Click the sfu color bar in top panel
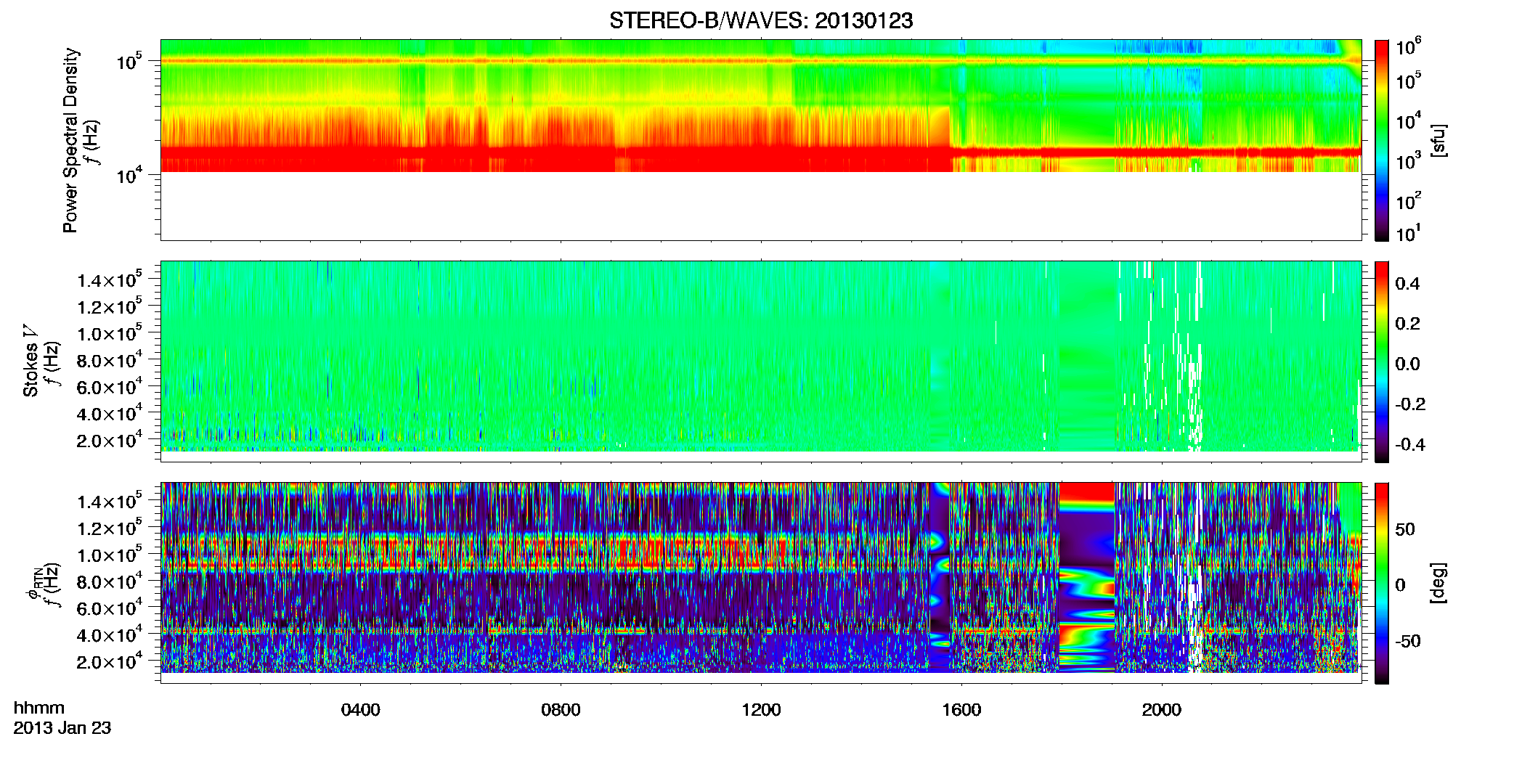The height and width of the screenshot is (784, 1522). click(1382, 140)
